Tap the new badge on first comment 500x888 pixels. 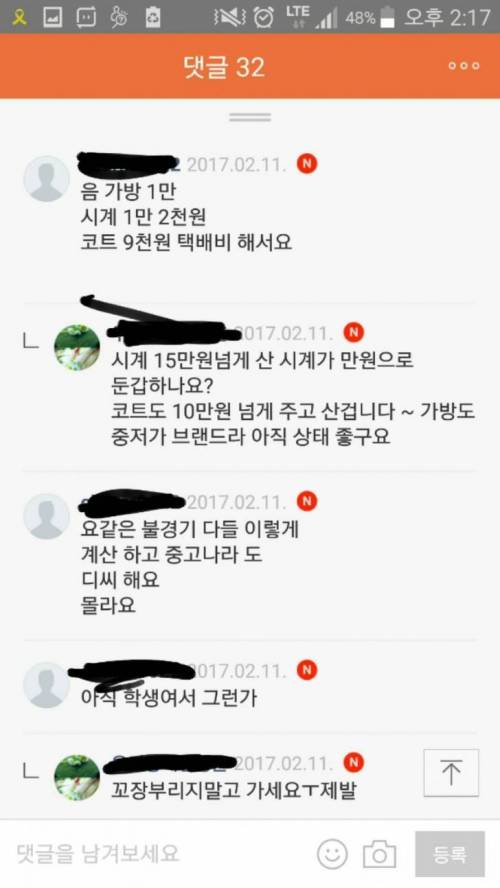[307, 164]
